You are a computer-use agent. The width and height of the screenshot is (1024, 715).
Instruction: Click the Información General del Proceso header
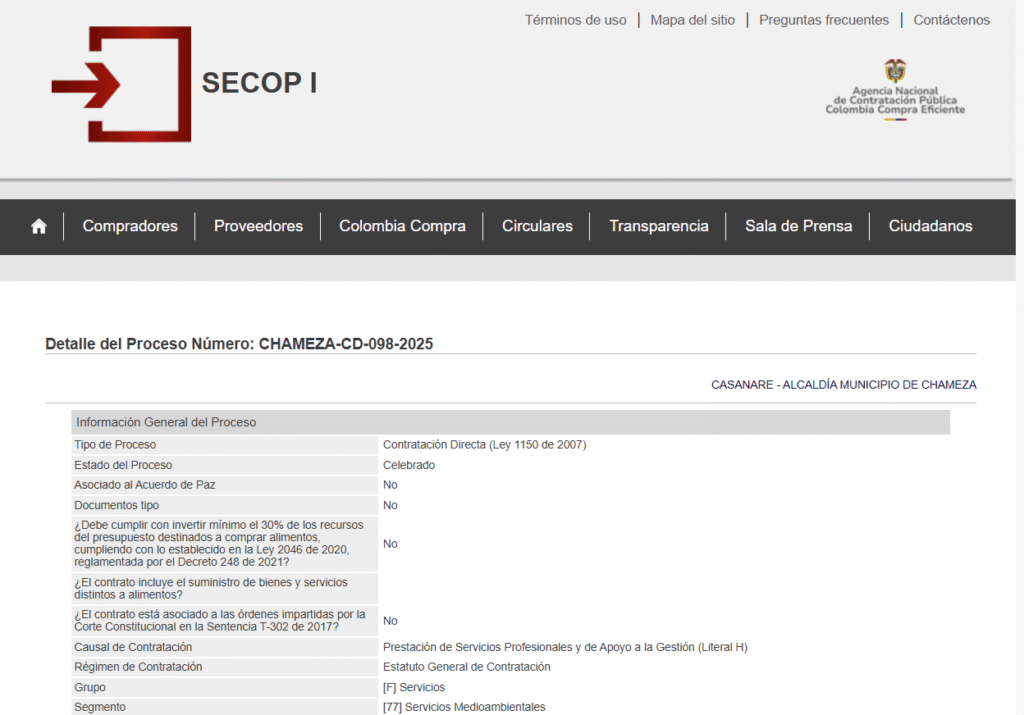[166, 422]
